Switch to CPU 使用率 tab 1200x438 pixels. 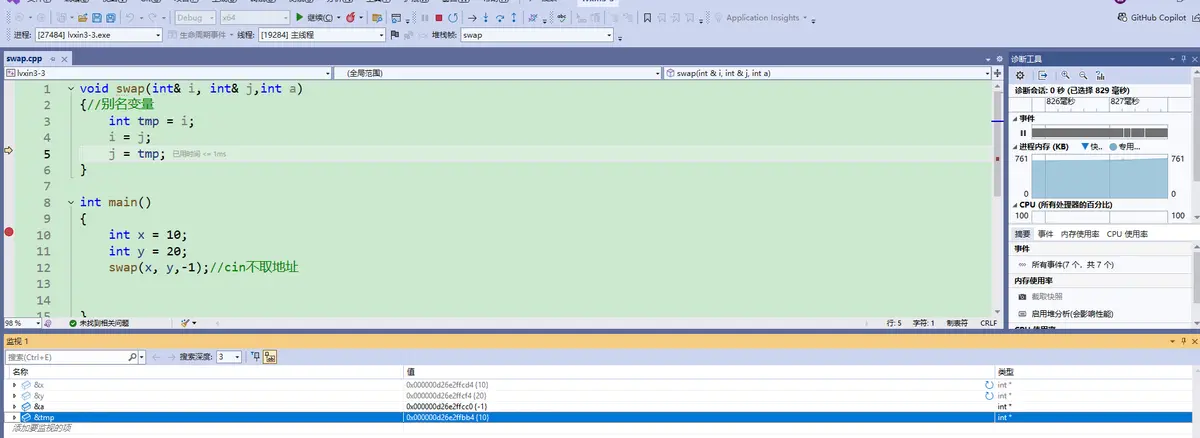coord(1127,233)
